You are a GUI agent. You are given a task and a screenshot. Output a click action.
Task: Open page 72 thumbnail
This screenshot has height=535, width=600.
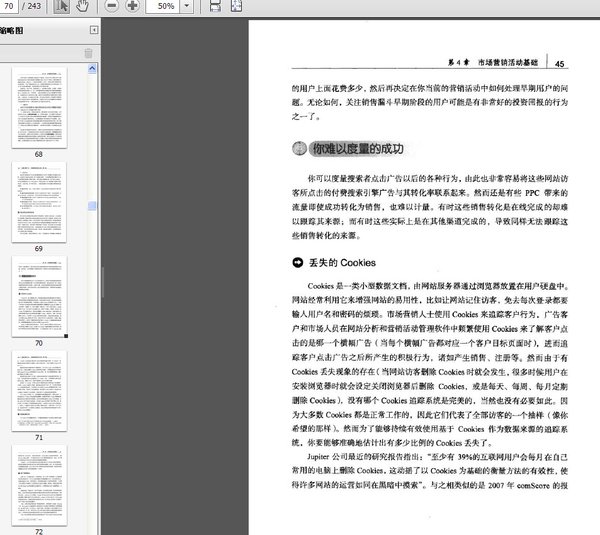tap(39, 485)
